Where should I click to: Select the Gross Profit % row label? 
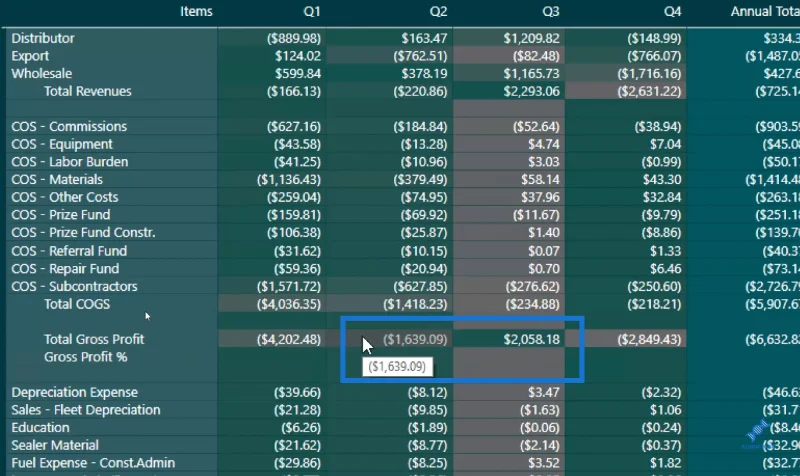click(x=85, y=357)
